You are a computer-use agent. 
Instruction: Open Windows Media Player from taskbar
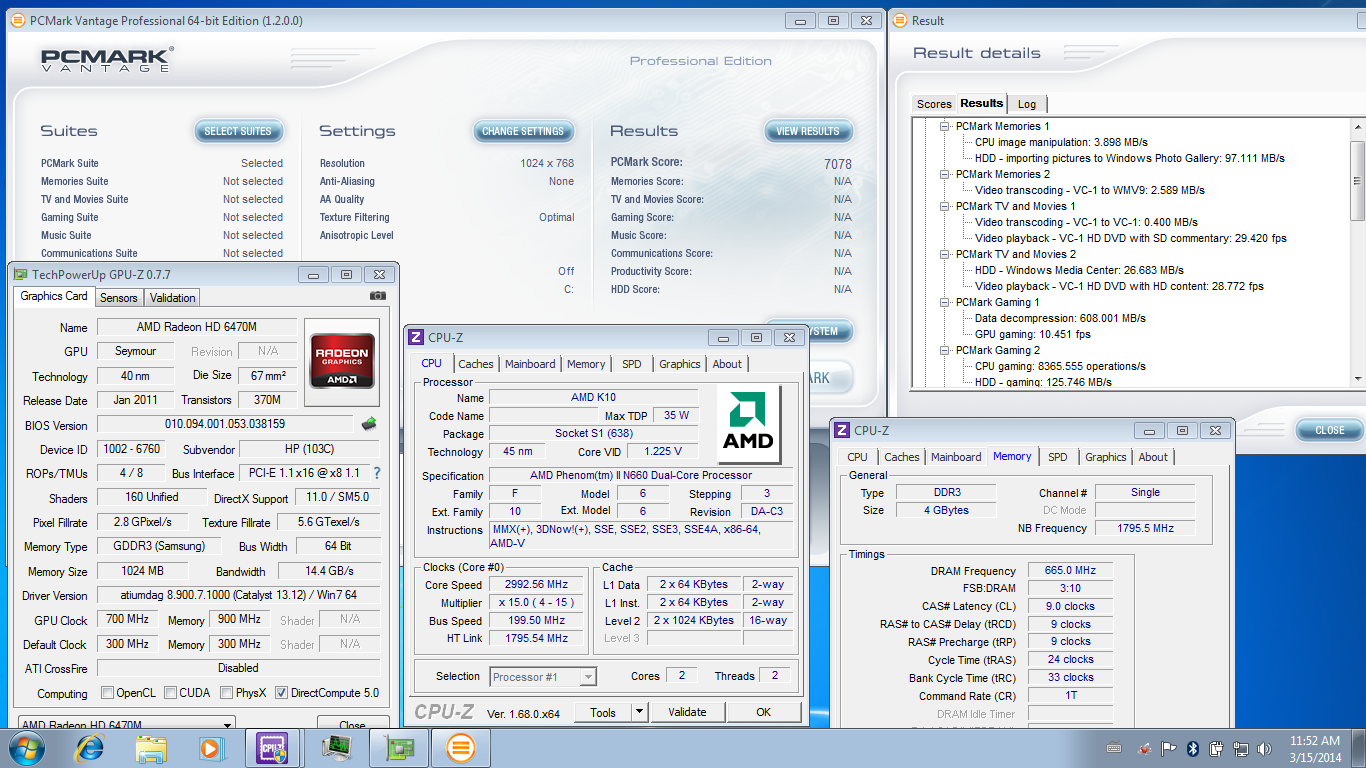[210, 747]
